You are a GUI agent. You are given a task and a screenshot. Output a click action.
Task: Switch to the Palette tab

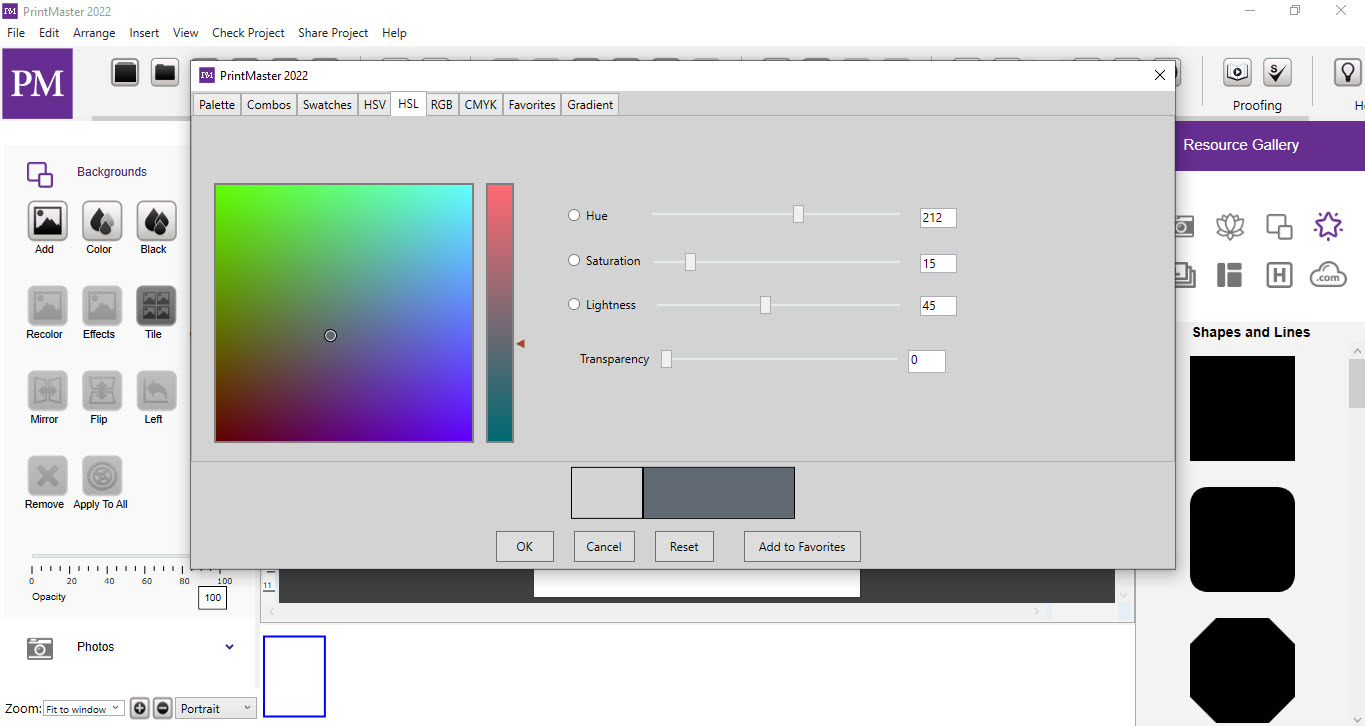click(x=217, y=104)
